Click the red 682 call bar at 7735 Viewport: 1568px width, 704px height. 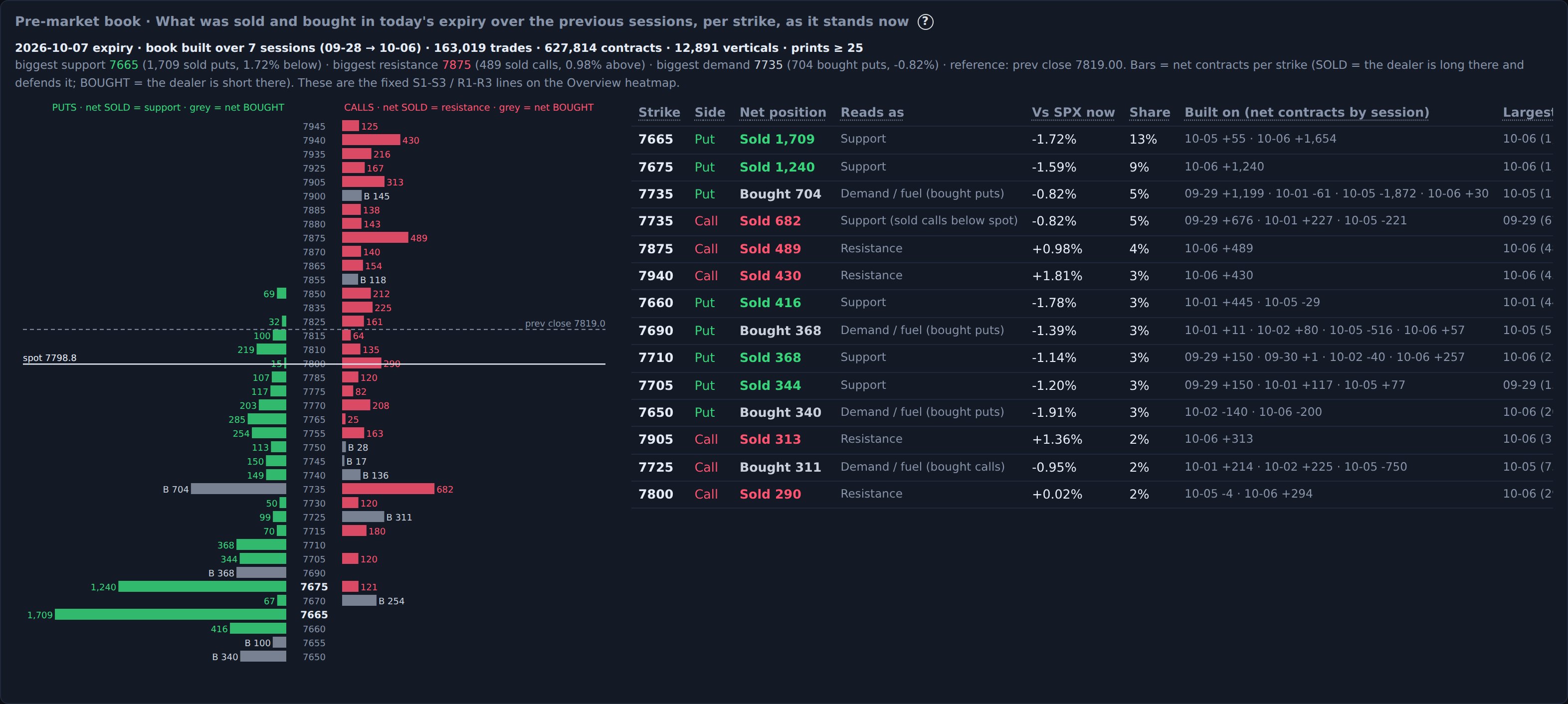coord(388,489)
